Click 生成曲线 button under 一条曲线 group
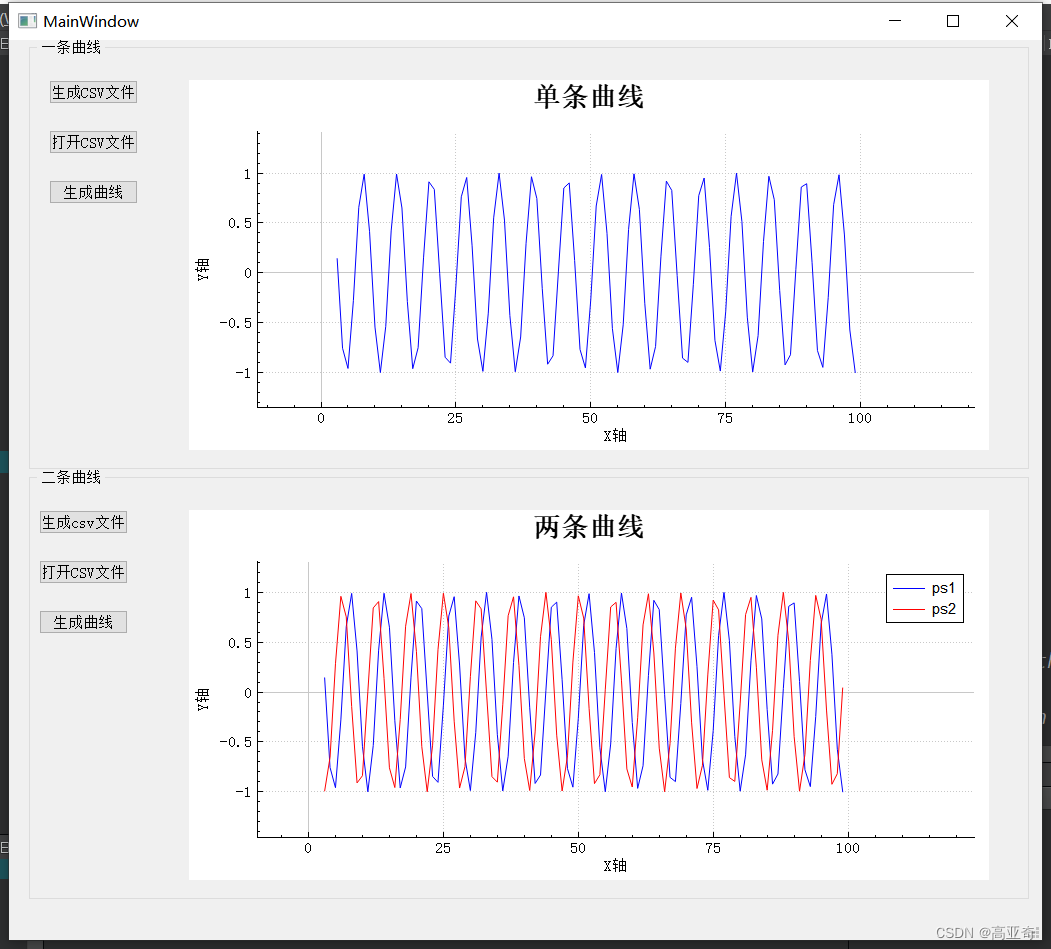Screen dimensions: 1051x949 point(92,191)
